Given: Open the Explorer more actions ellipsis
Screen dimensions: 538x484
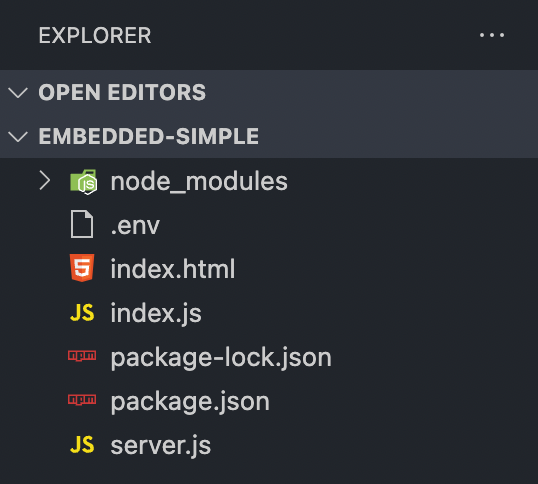Looking at the screenshot, I should click(492, 35).
